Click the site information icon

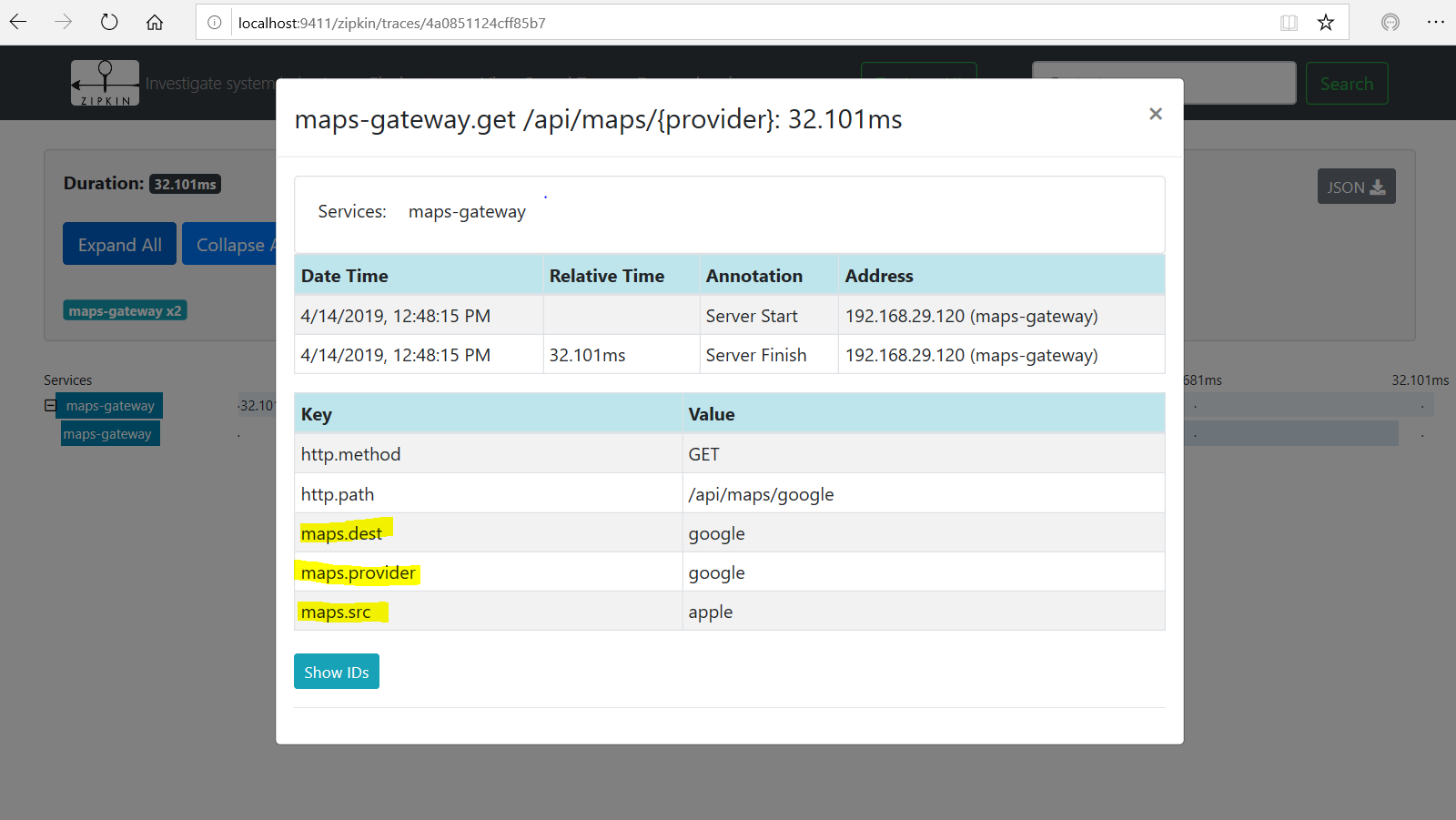pyautogui.click(x=215, y=23)
